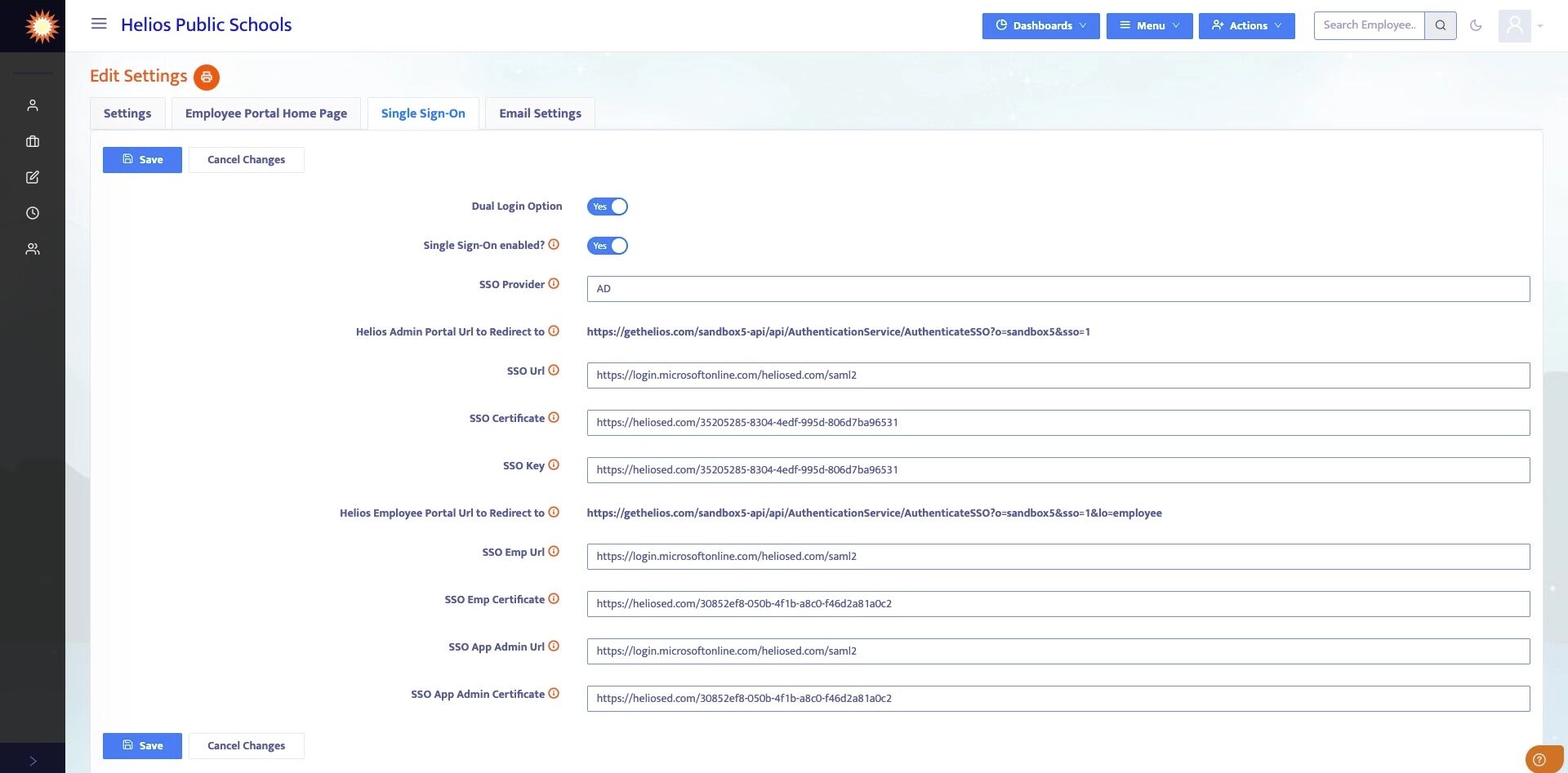Click the magnifier search employee button
The width and height of the screenshot is (1568, 773).
click(x=1441, y=25)
